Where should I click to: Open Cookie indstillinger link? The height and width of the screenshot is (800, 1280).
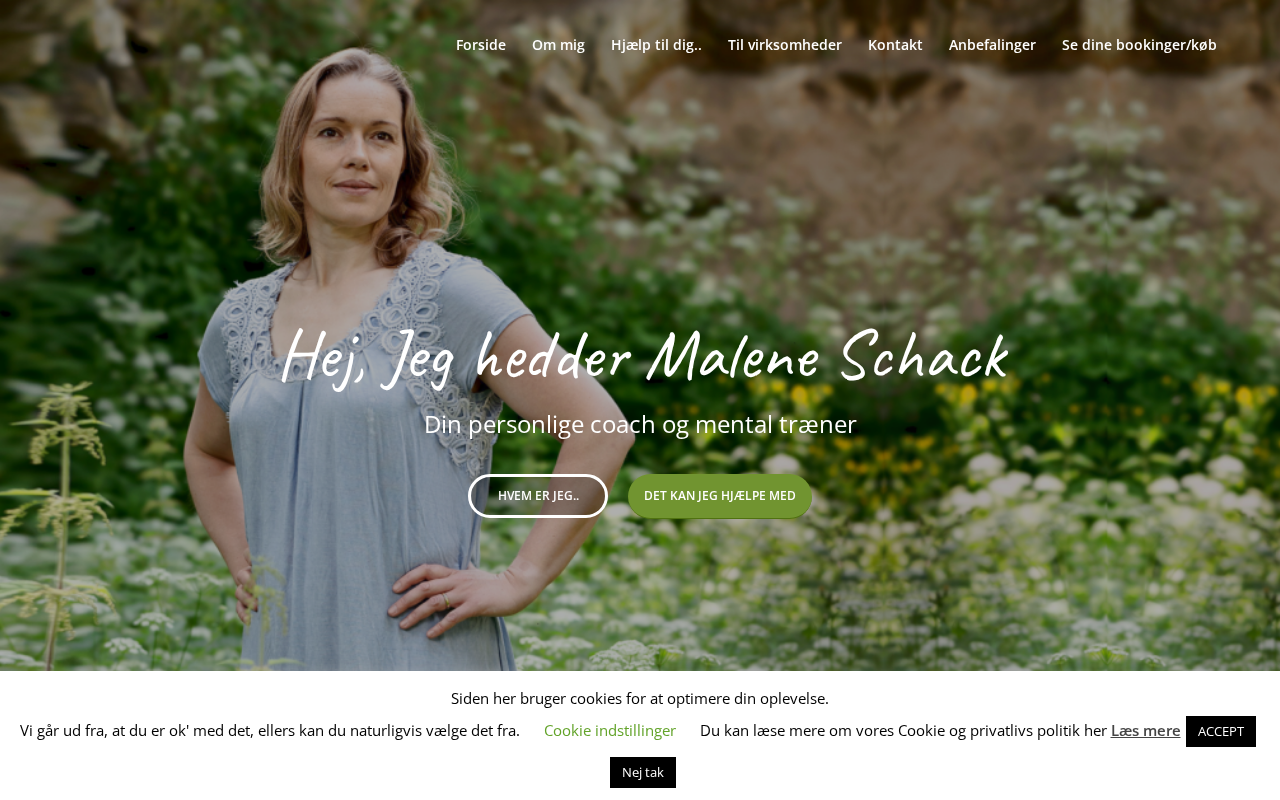[x=610, y=731]
